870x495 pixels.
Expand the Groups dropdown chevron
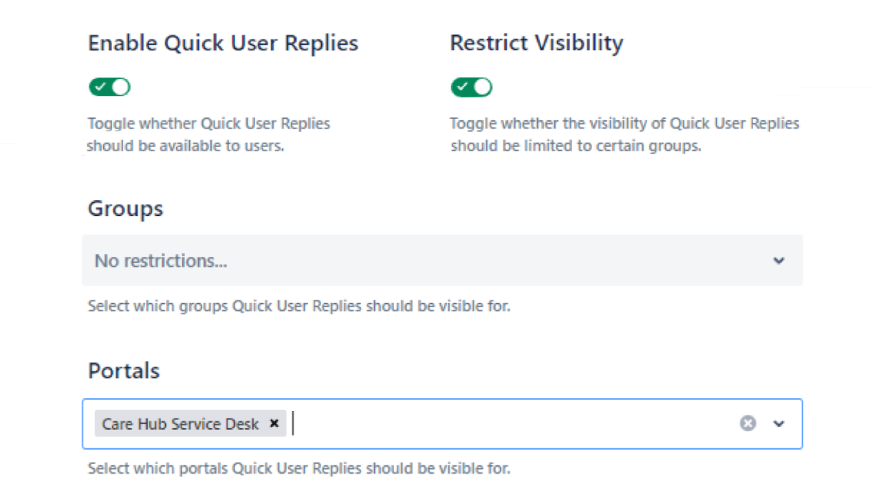[779, 261]
